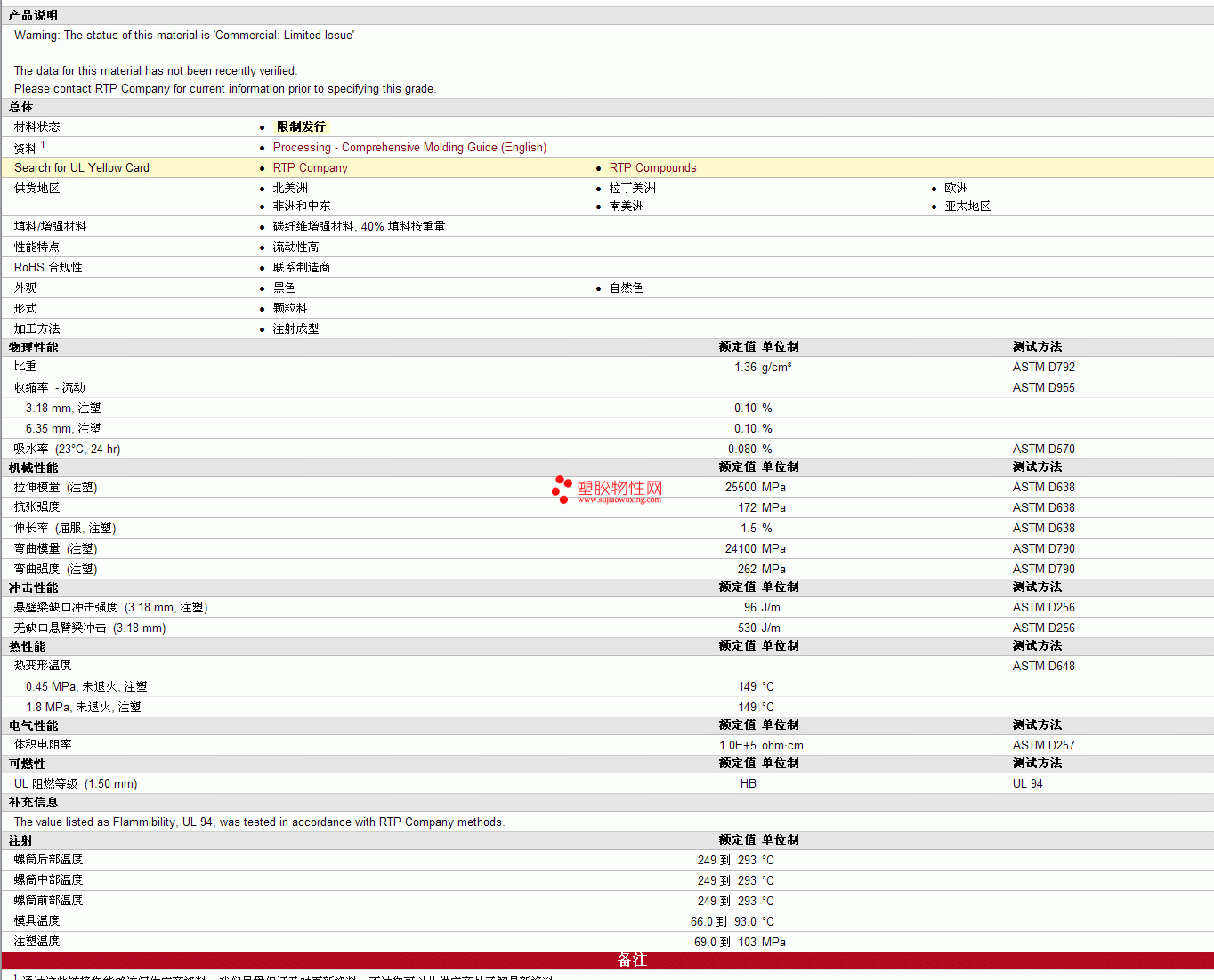Select the 限制发行 highlighted status text

point(301,127)
